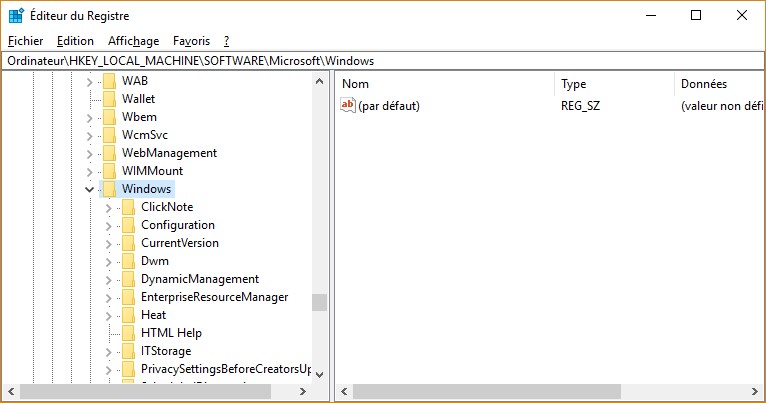Screen dimensions: 766x403
Task: Click the WAB folder icon
Action: click(109, 81)
